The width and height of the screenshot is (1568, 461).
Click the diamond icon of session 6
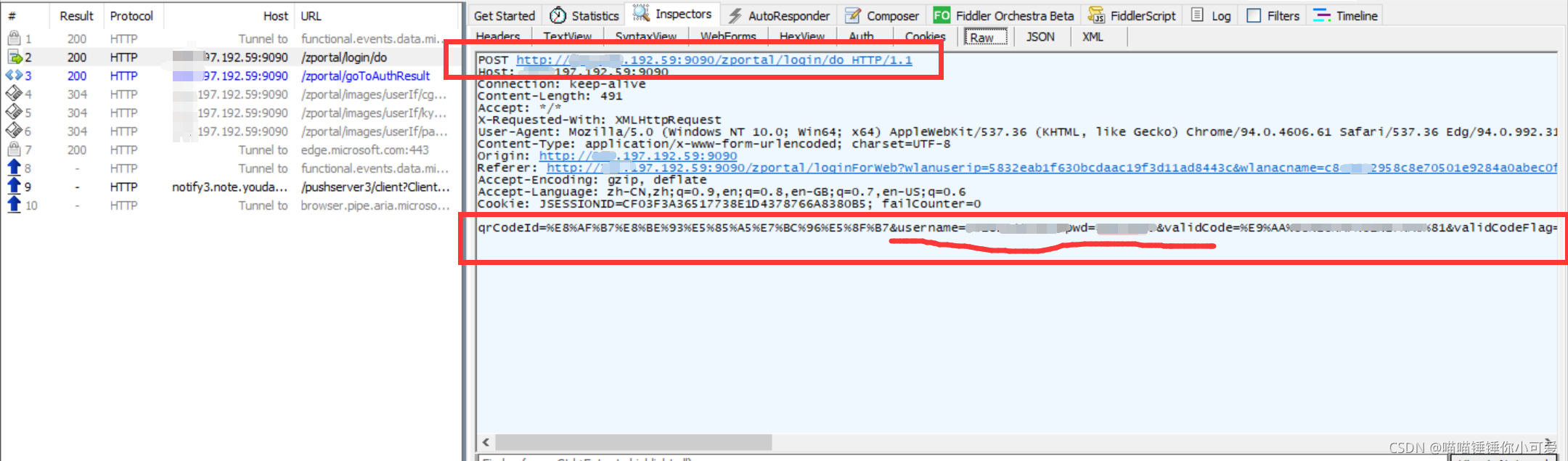click(14, 131)
